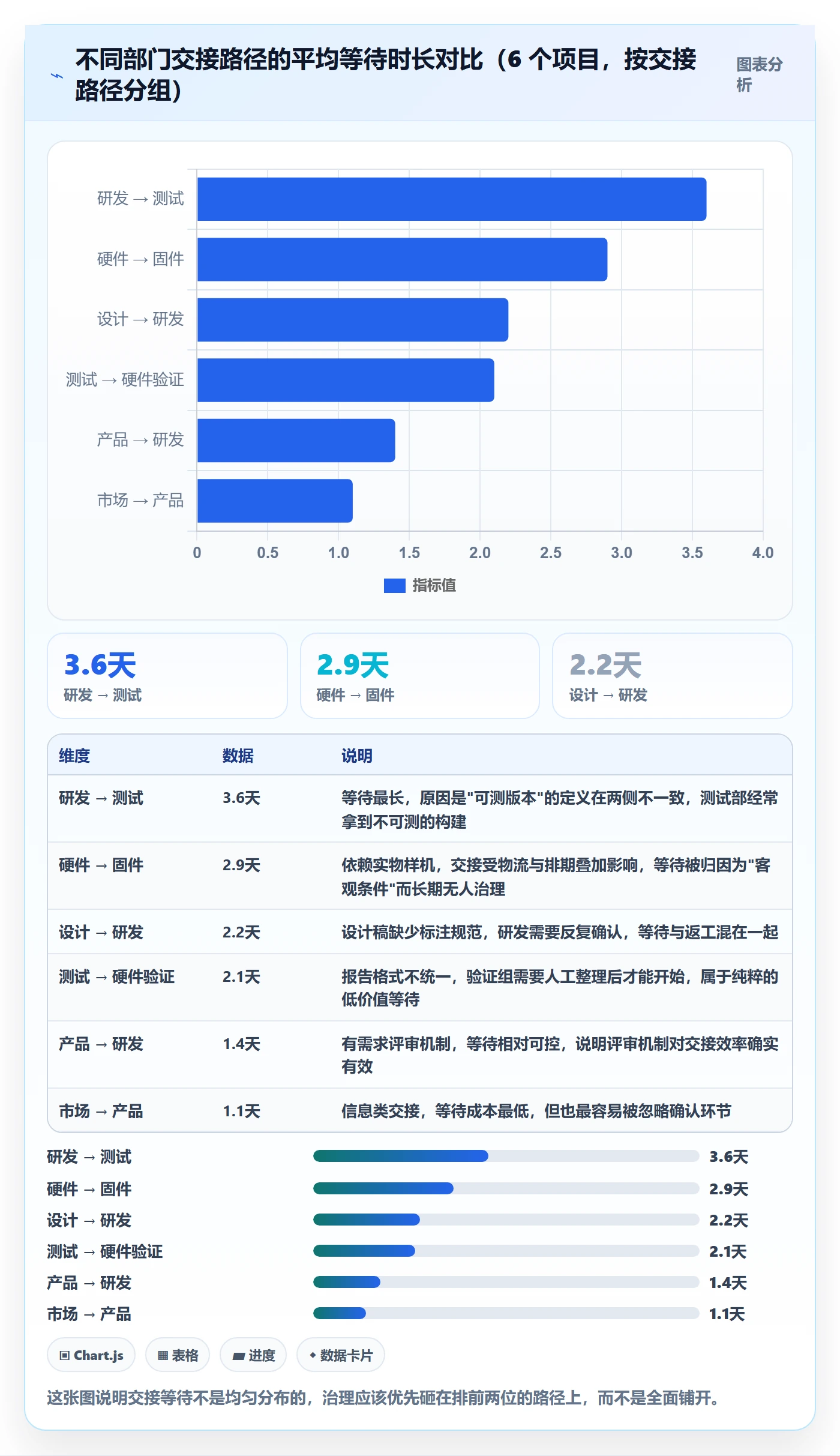The width and height of the screenshot is (840, 1456).
Task: Click the Chart.js tag chip
Action: [x=91, y=1355]
